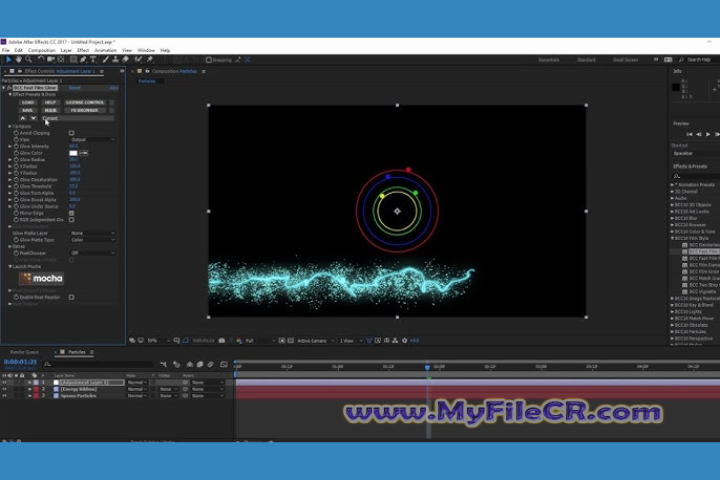This screenshot has height=480, width=720.
Task: Open the Glow Matte Layer dropdown
Action: tap(92, 233)
